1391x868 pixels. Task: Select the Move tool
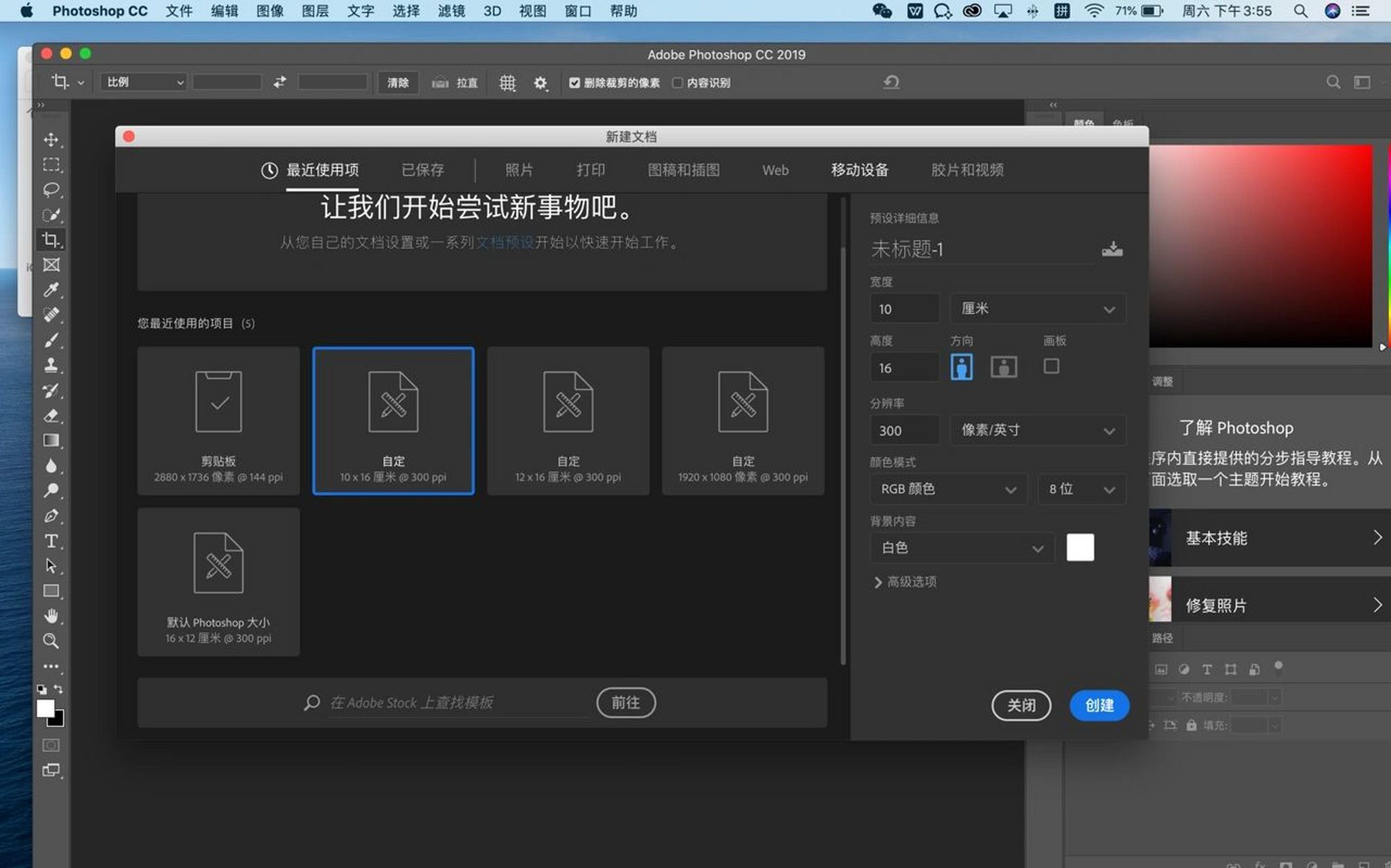click(51, 140)
